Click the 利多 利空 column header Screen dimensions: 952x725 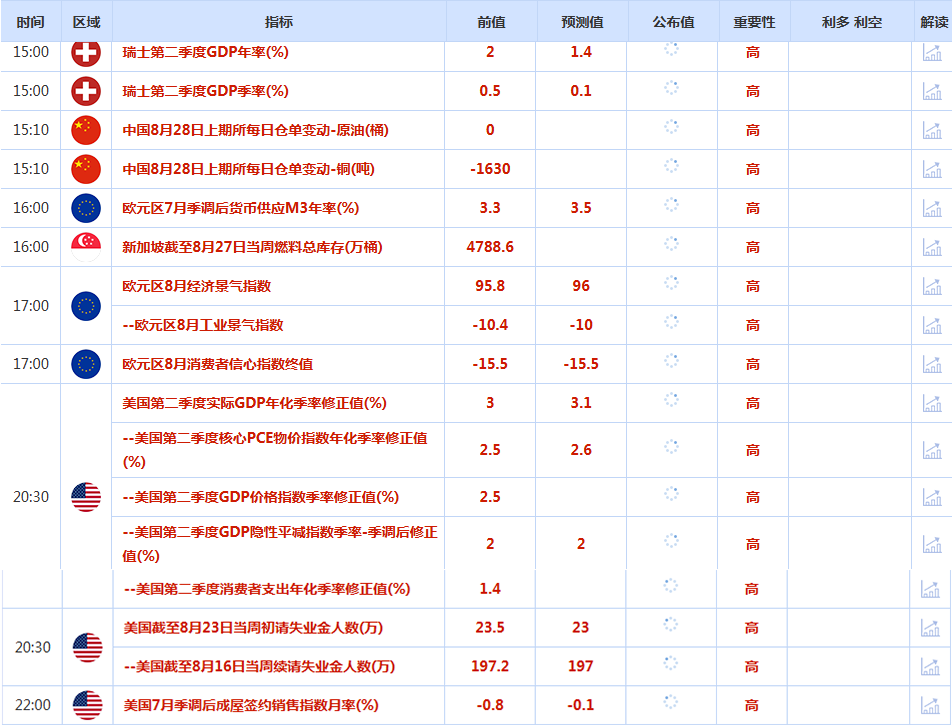click(851, 22)
